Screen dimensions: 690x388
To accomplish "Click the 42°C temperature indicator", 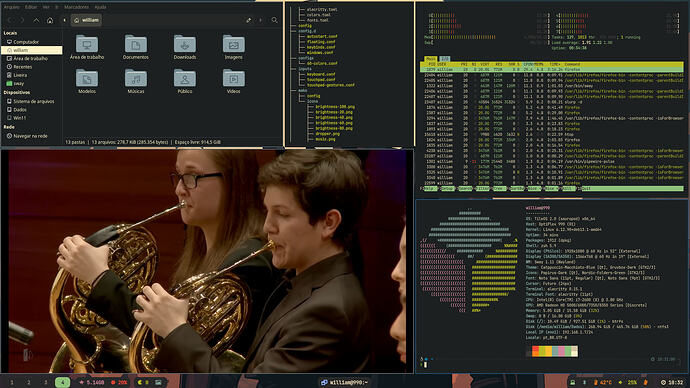I will coord(602,382).
